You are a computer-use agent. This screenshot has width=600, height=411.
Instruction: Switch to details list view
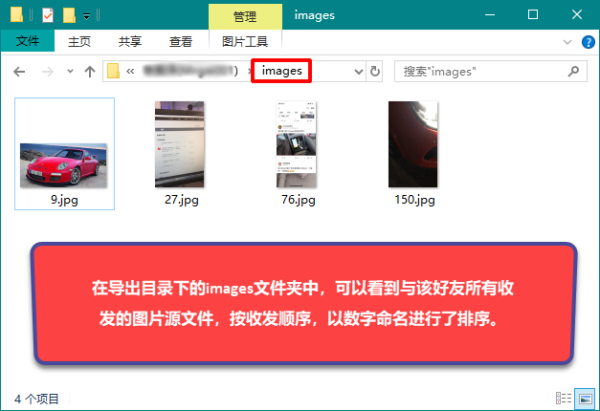point(564,397)
